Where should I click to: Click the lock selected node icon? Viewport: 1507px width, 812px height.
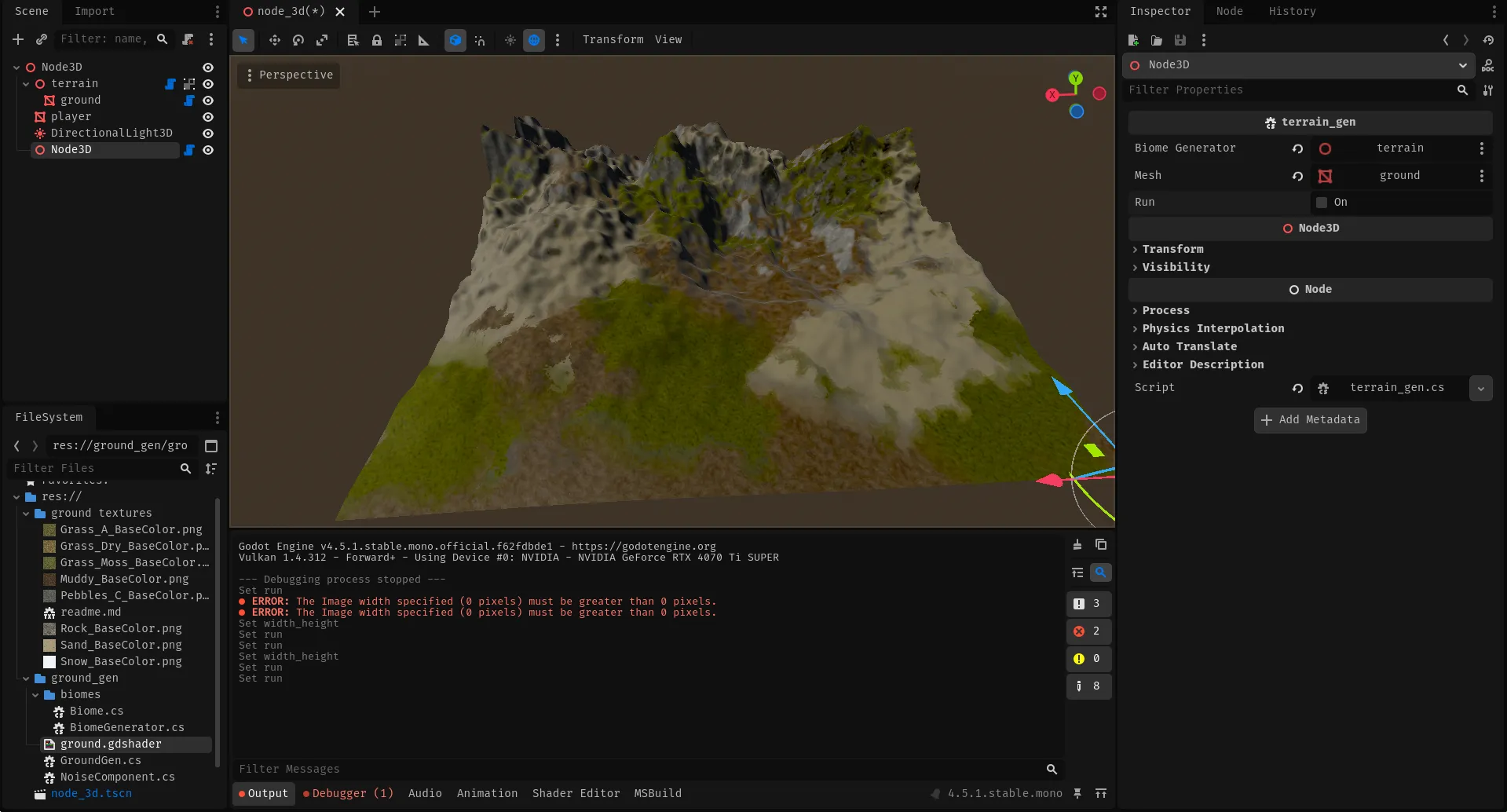pos(377,40)
